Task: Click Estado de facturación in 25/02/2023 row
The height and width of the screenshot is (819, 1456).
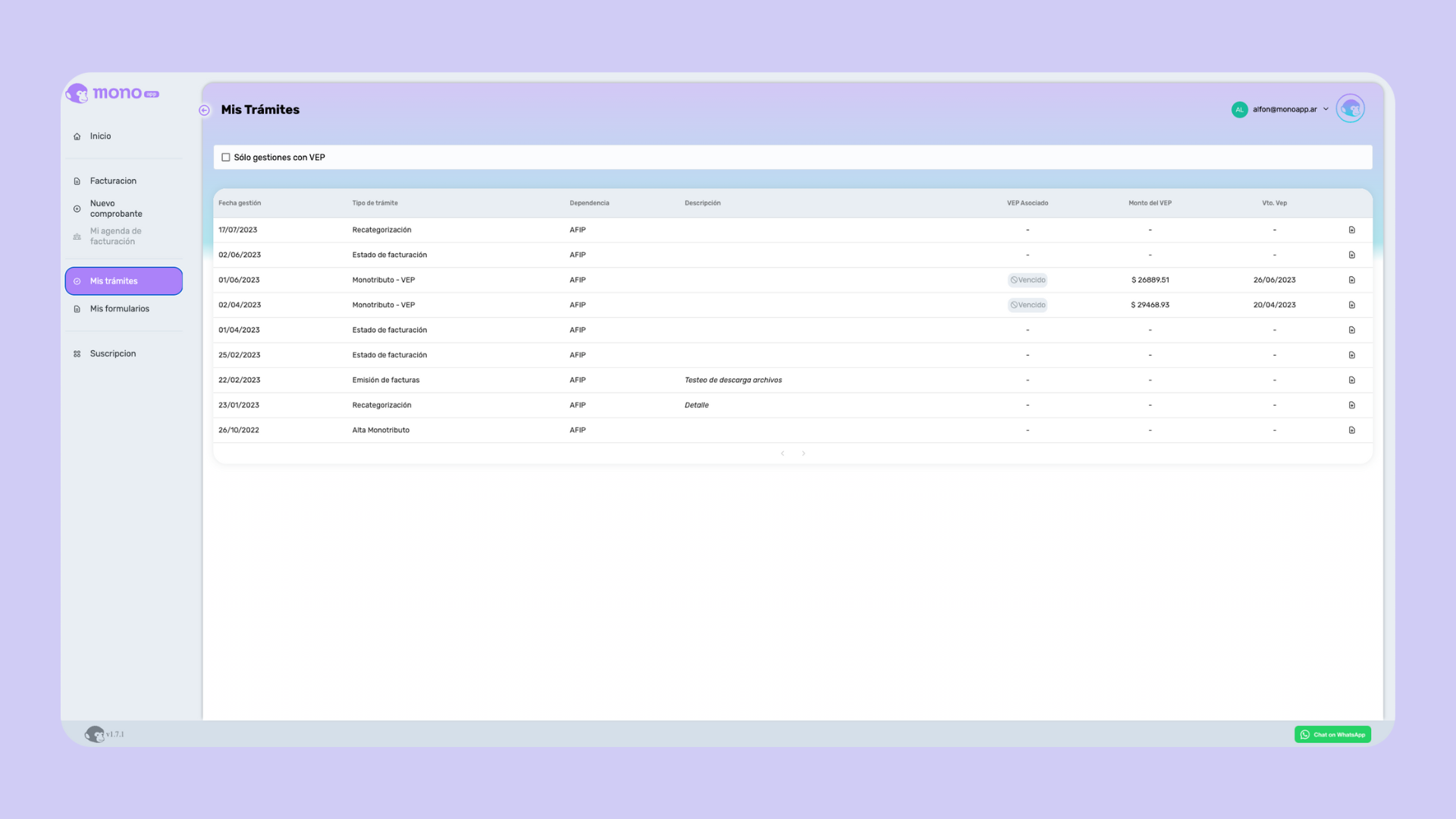Action: click(x=389, y=355)
